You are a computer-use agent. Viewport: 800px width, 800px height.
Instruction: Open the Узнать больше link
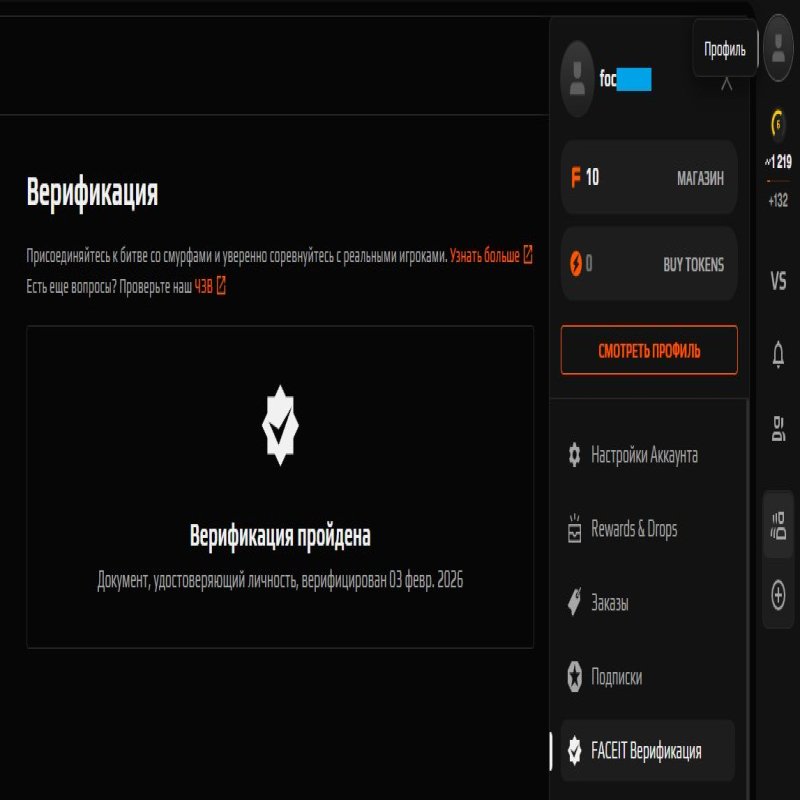point(491,255)
